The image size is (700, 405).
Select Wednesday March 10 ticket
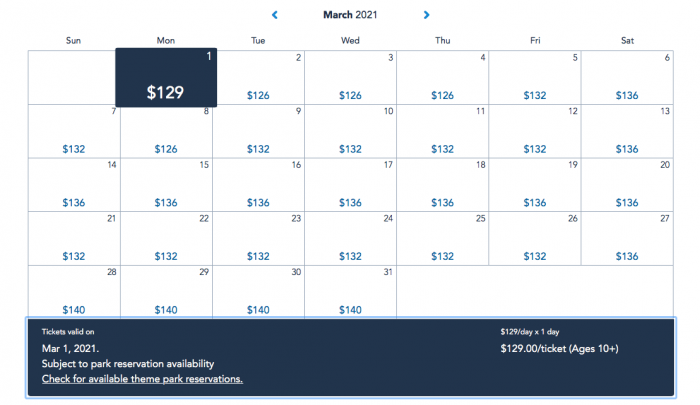pyautogui.click(x=350, y=131)
